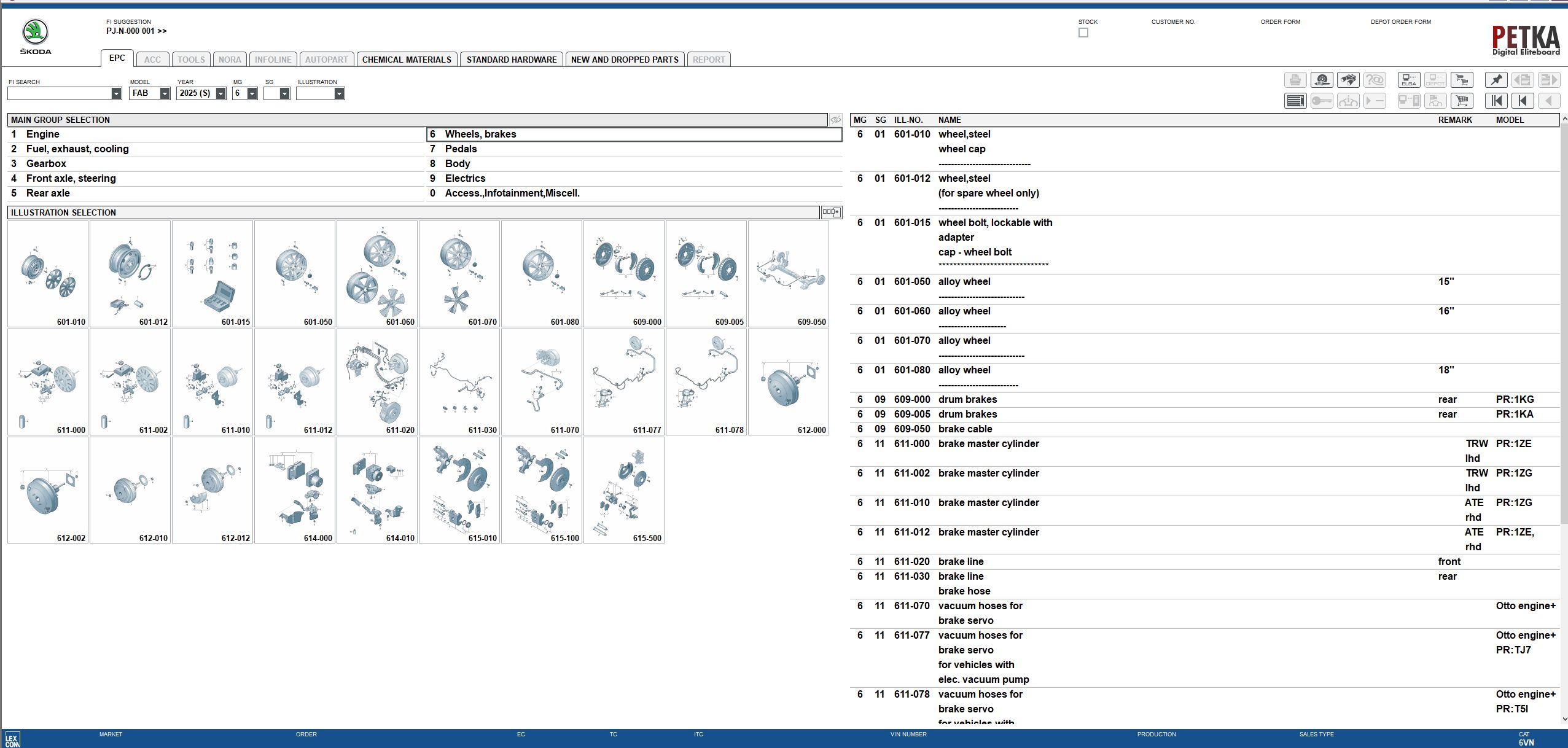This screenshot has width=1568, height=748.
Task: Click the skip-back single-bar arrow icon
Action: (1523, 101)
